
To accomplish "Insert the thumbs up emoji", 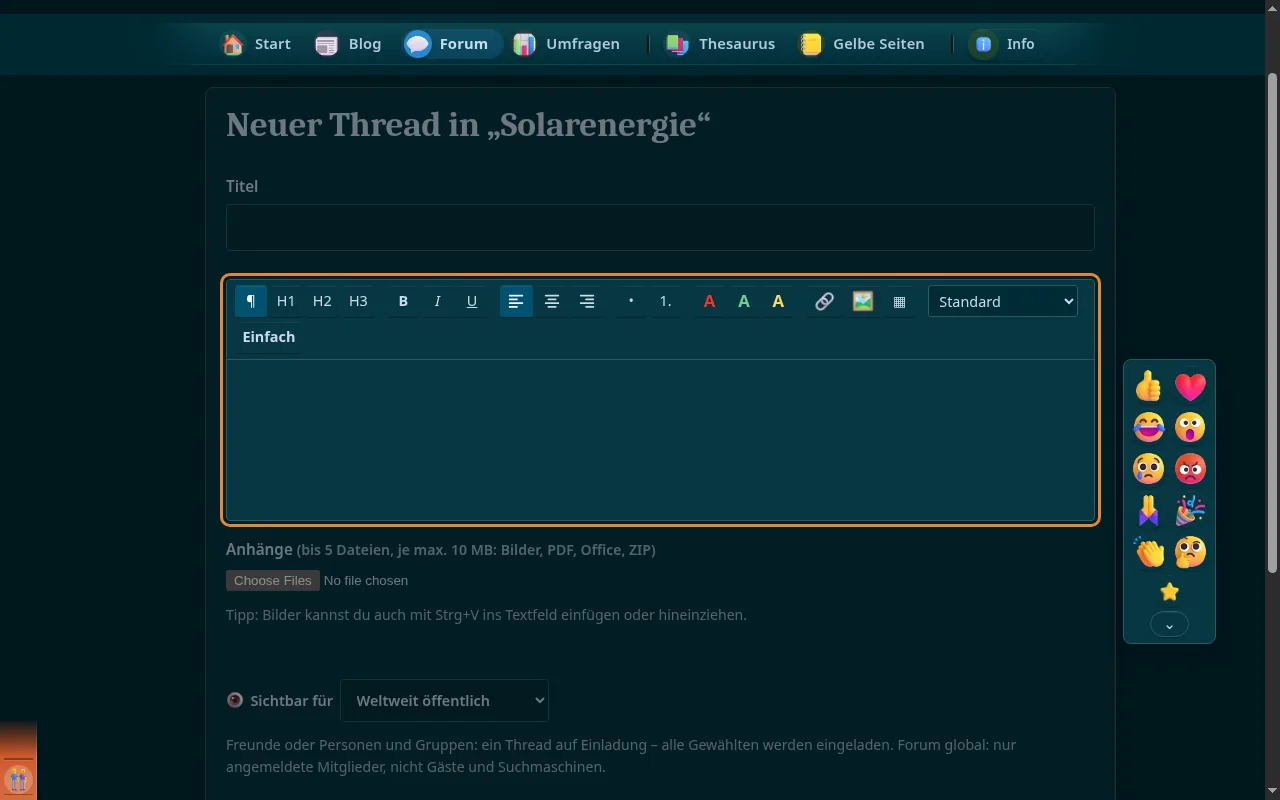I will [1149, 386].
